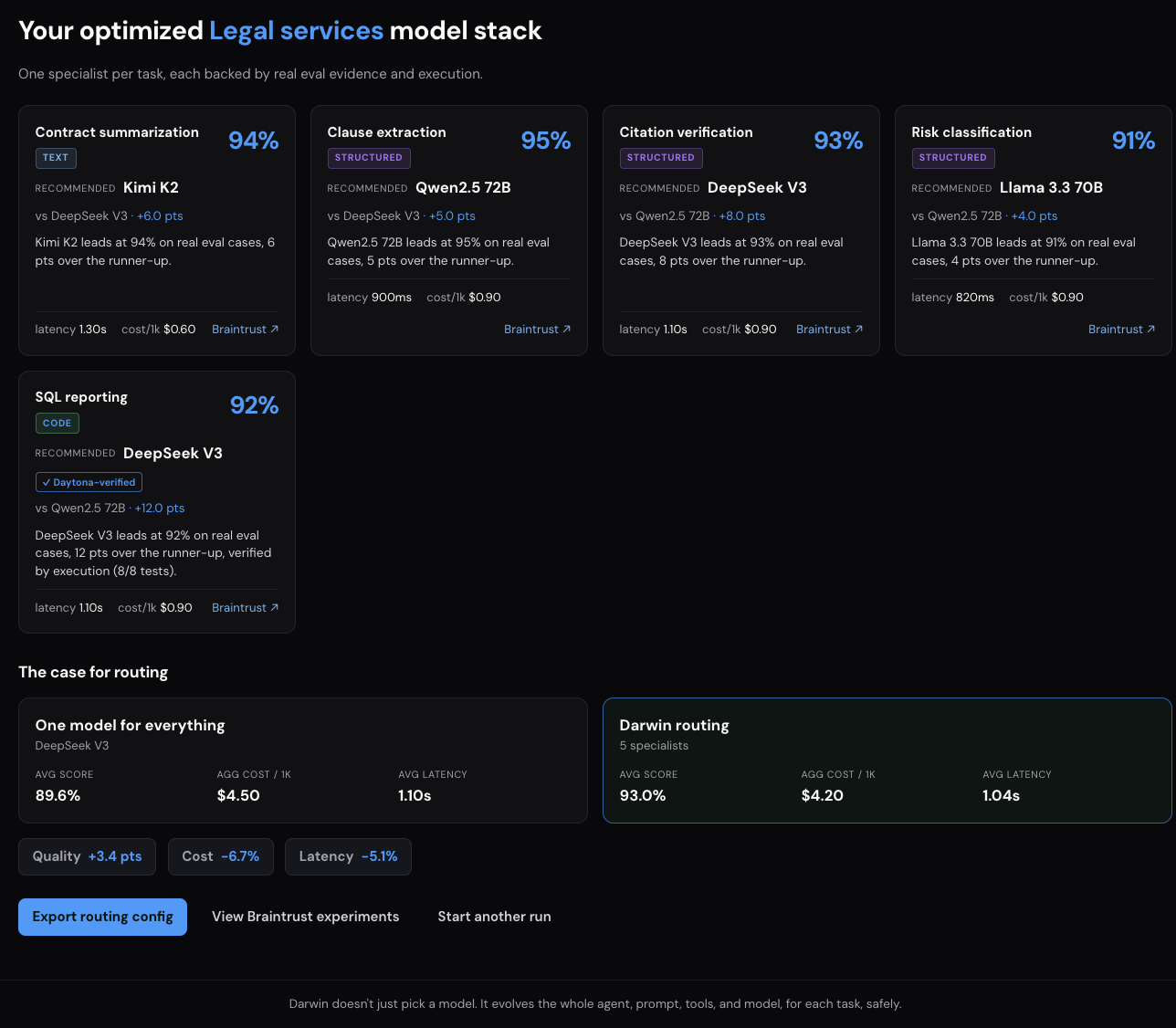1176x1028 pixels.
Task: Click the 1.04s average latency
Action: click(x=1002, y=796)
